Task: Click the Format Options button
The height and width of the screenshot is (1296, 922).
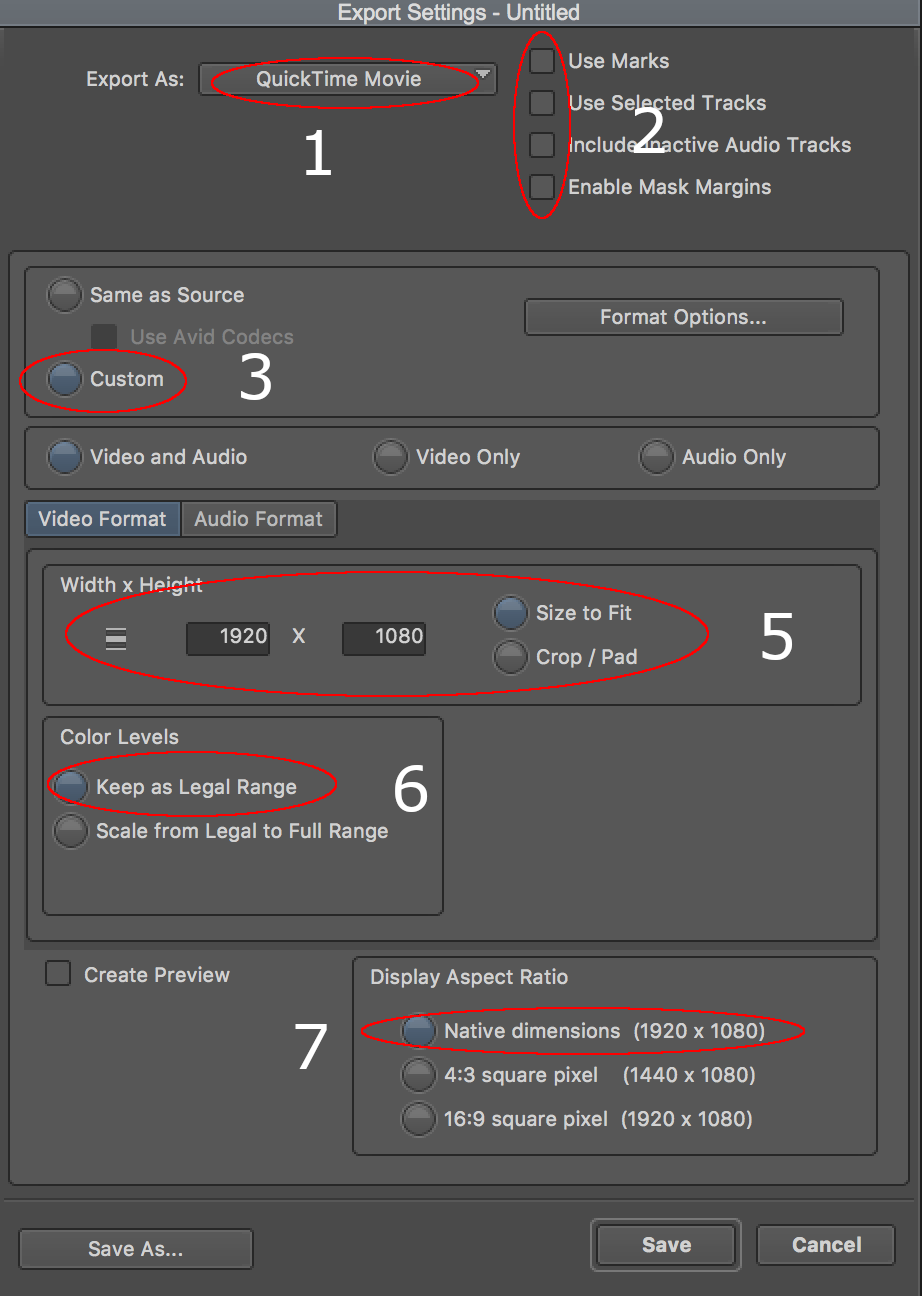Action: (x=683, y=317)
